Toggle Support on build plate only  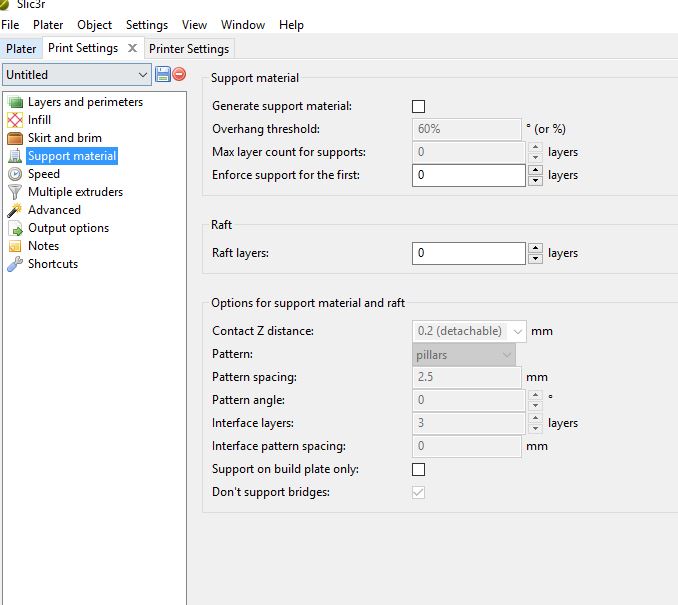click(x=419, y=469)
